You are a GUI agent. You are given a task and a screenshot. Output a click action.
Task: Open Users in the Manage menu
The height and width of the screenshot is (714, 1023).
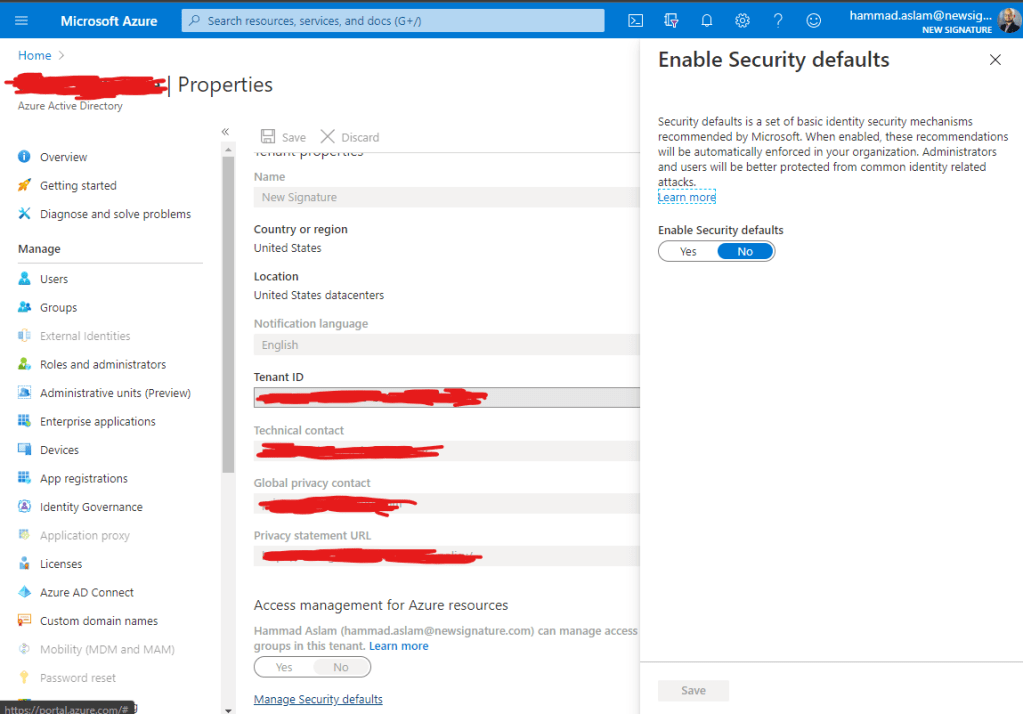click(x=54, y=279)
